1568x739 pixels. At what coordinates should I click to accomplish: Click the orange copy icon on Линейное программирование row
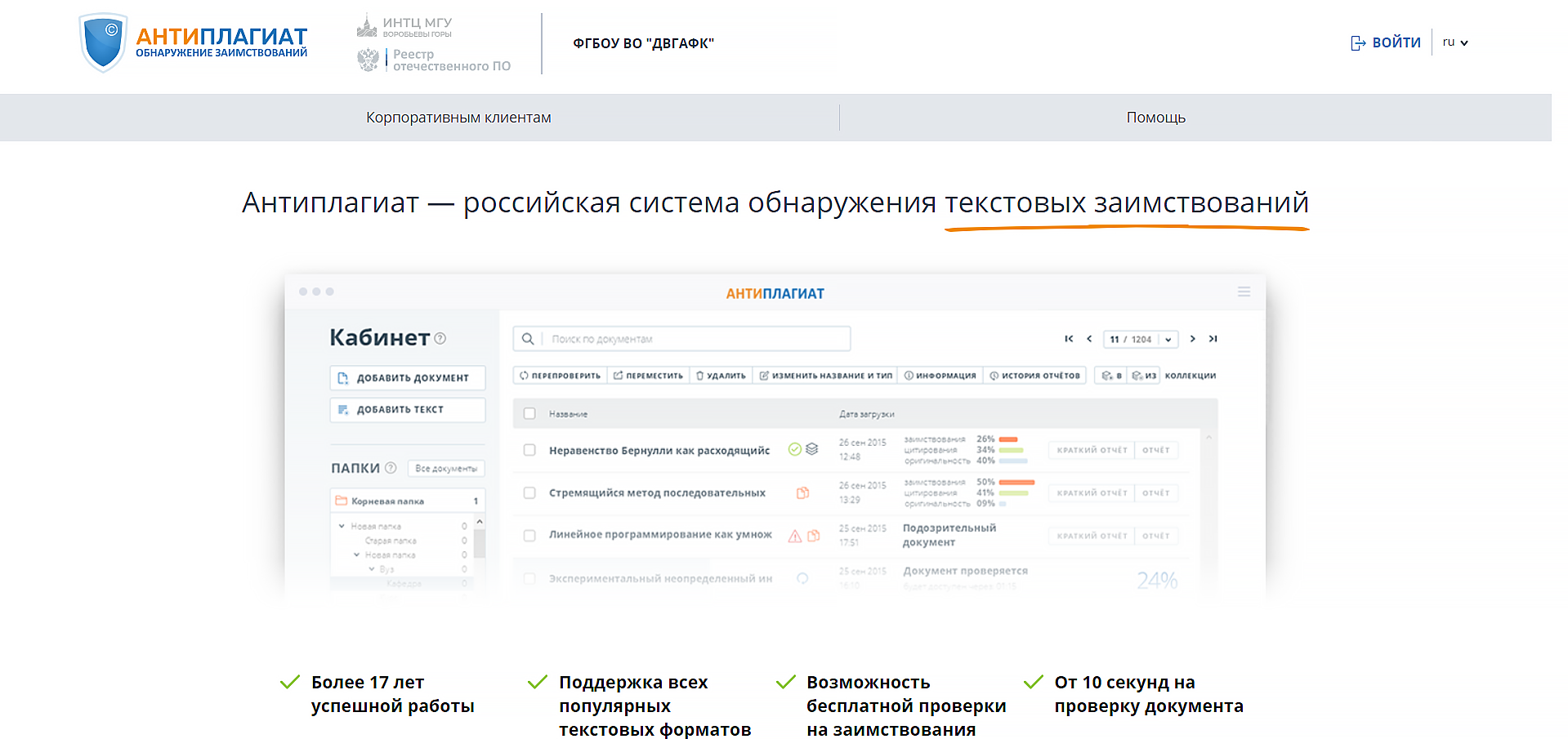813,536
